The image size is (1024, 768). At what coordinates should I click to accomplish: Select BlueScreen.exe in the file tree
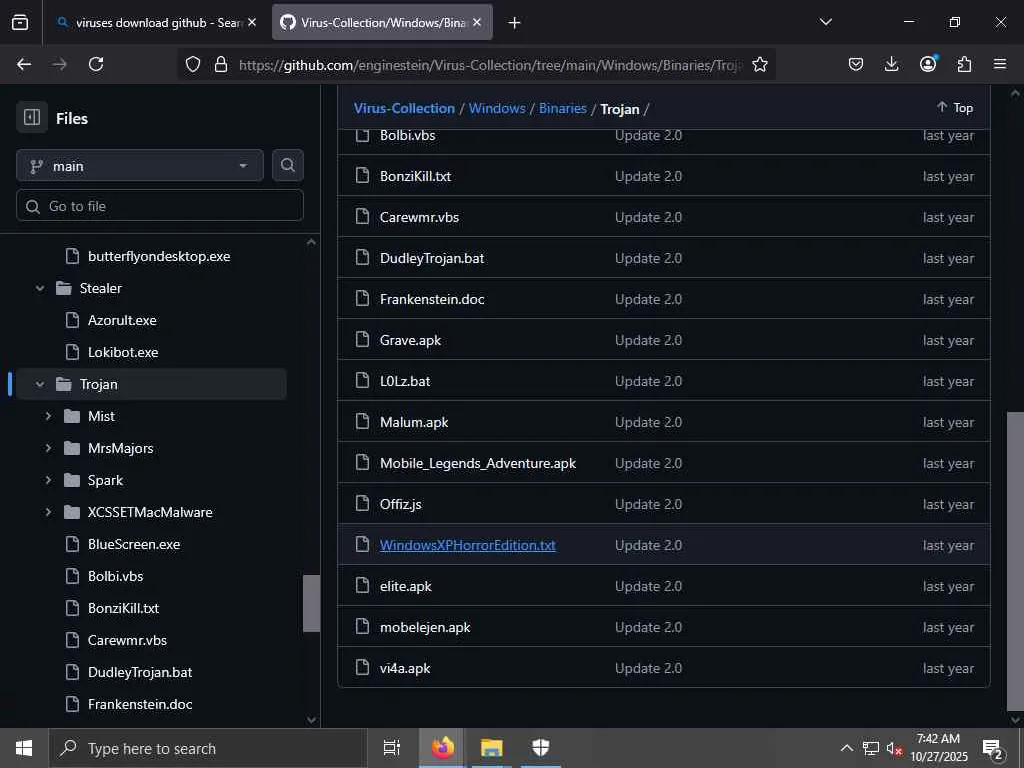[134, 544]
